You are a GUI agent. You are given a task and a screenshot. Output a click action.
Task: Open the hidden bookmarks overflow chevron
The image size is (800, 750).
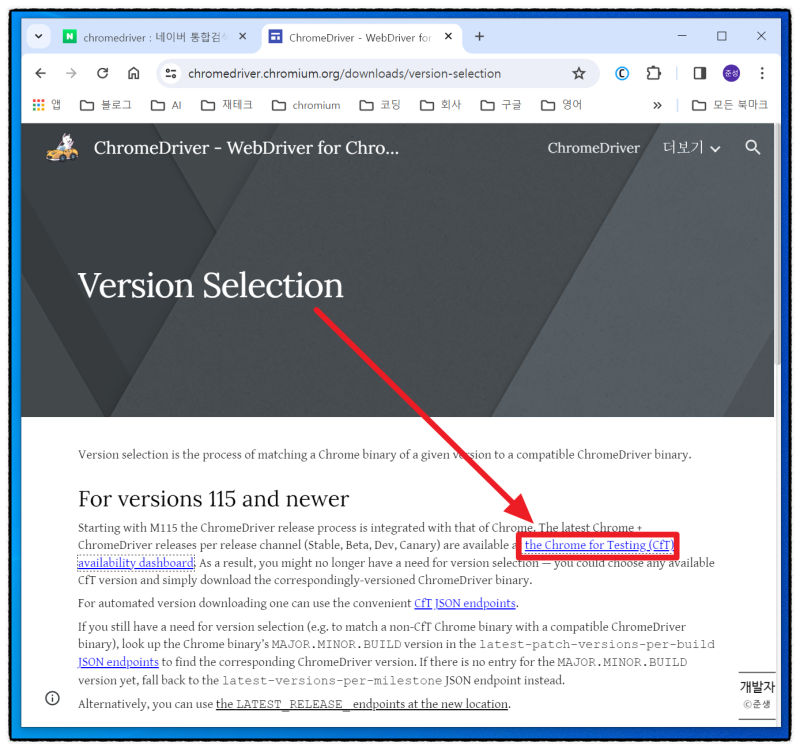[657, 104]
